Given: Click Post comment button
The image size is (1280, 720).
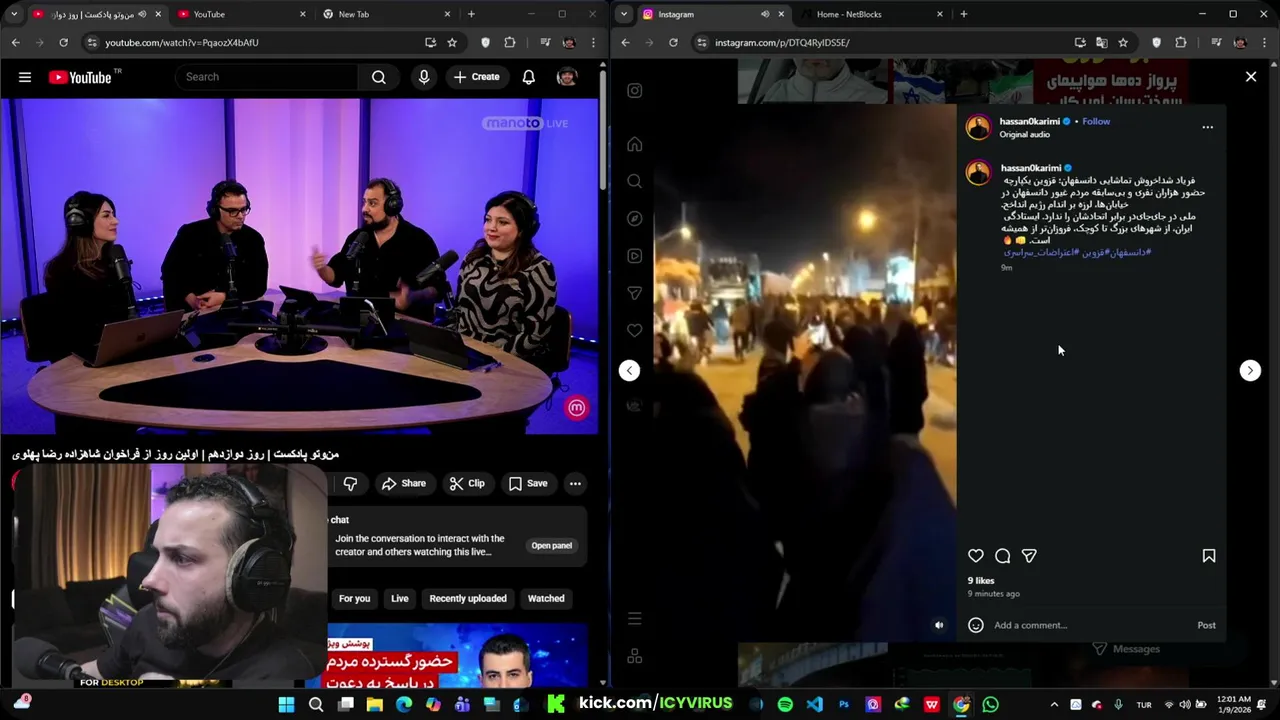Looking at the screenshot, I should click(1207, 625).
